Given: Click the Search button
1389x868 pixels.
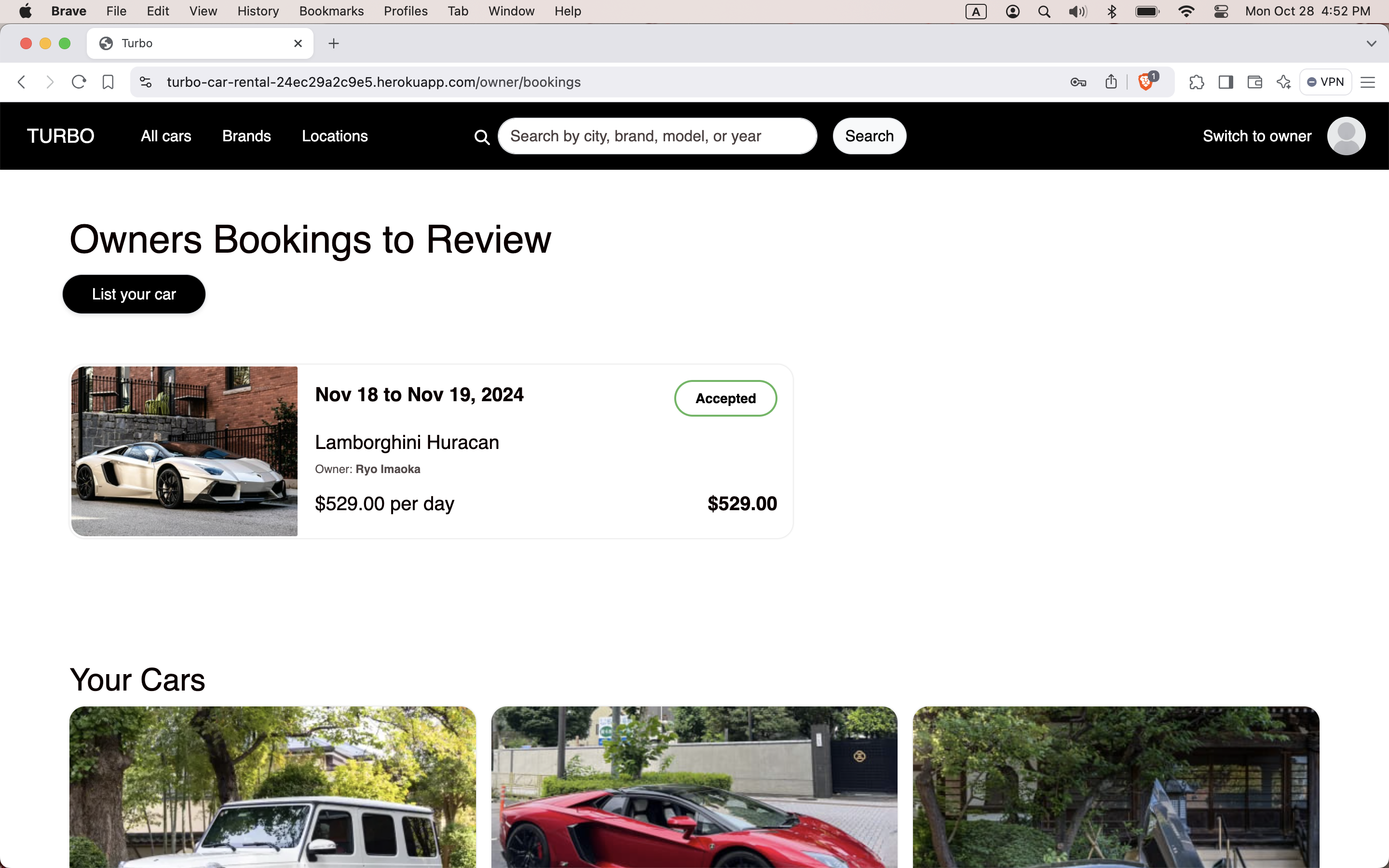Looking at the screenshot, I should [x=869, y=136].
